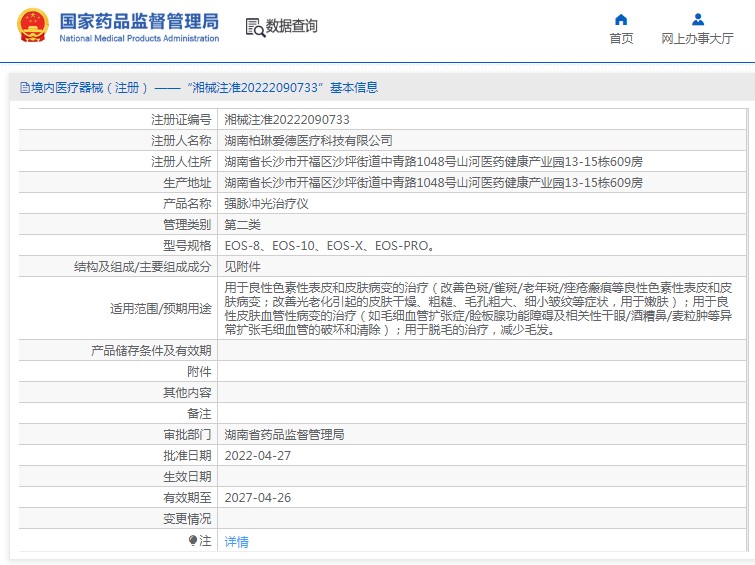The width and height of the screenshot is (755, 565).
Task: Open the 详情 details link
Action: coord(236,542)
